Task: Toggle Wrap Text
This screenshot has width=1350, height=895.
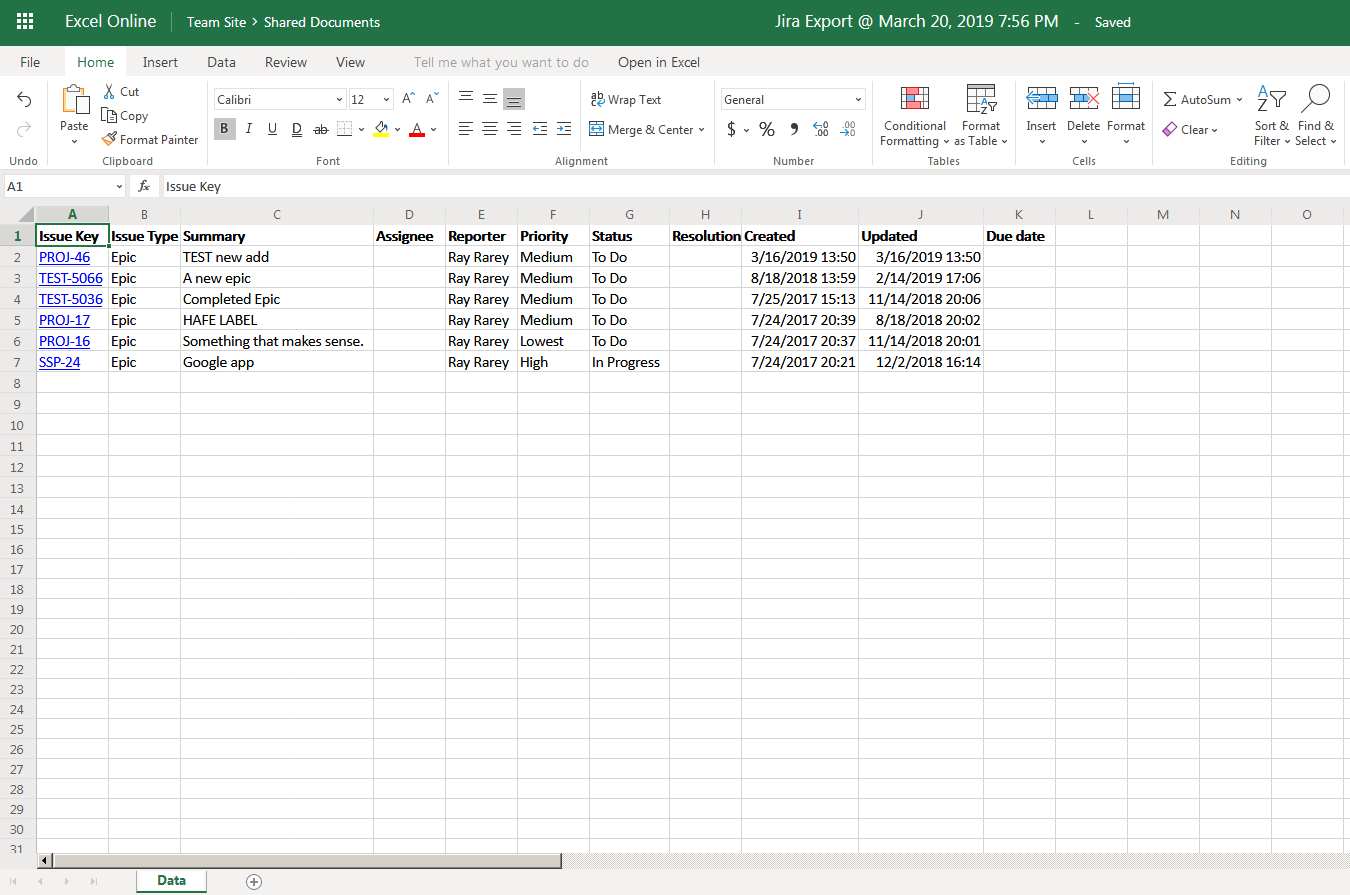Action: click(626, 99)
